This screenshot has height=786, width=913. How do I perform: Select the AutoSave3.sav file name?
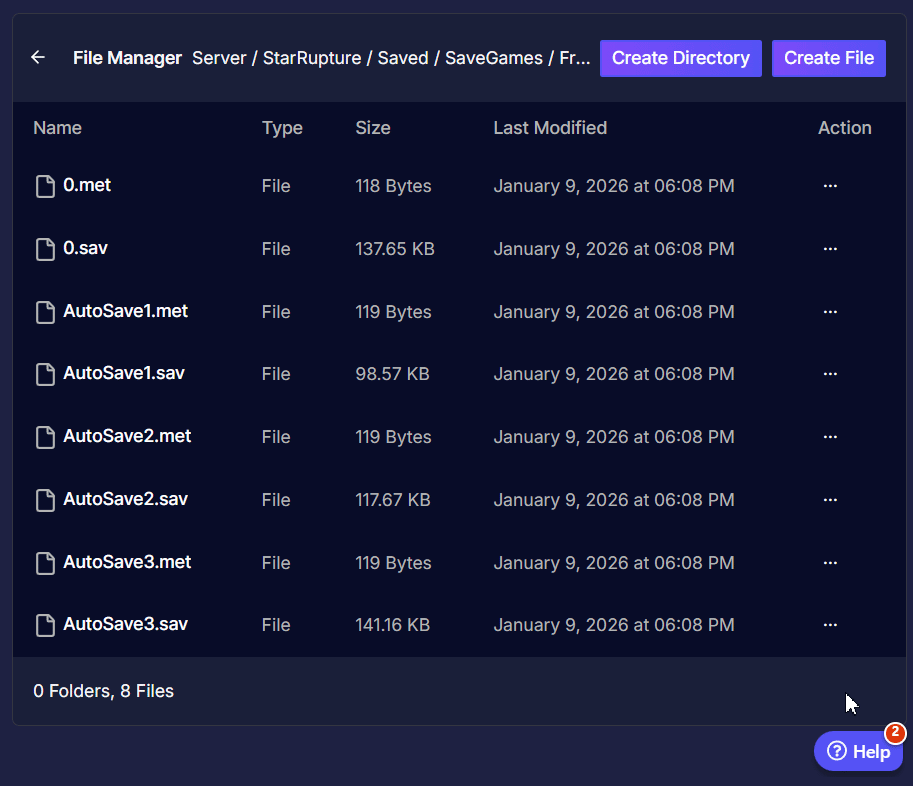125,624
